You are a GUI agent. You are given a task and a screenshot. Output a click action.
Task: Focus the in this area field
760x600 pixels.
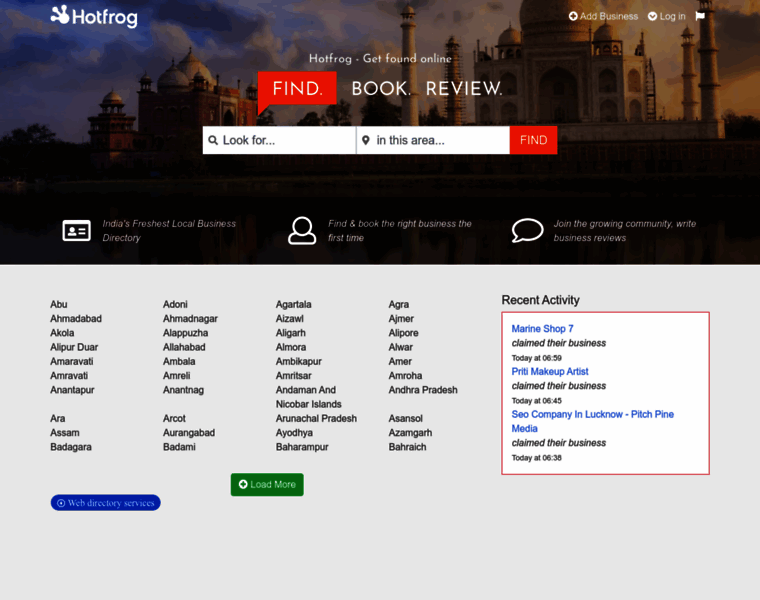(433, 140)
